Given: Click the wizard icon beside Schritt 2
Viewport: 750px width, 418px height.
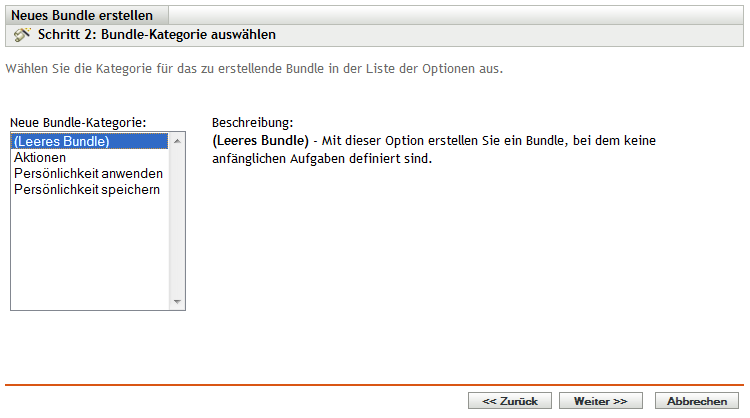Looking at the screenshot, I should (x=22, y=35).
